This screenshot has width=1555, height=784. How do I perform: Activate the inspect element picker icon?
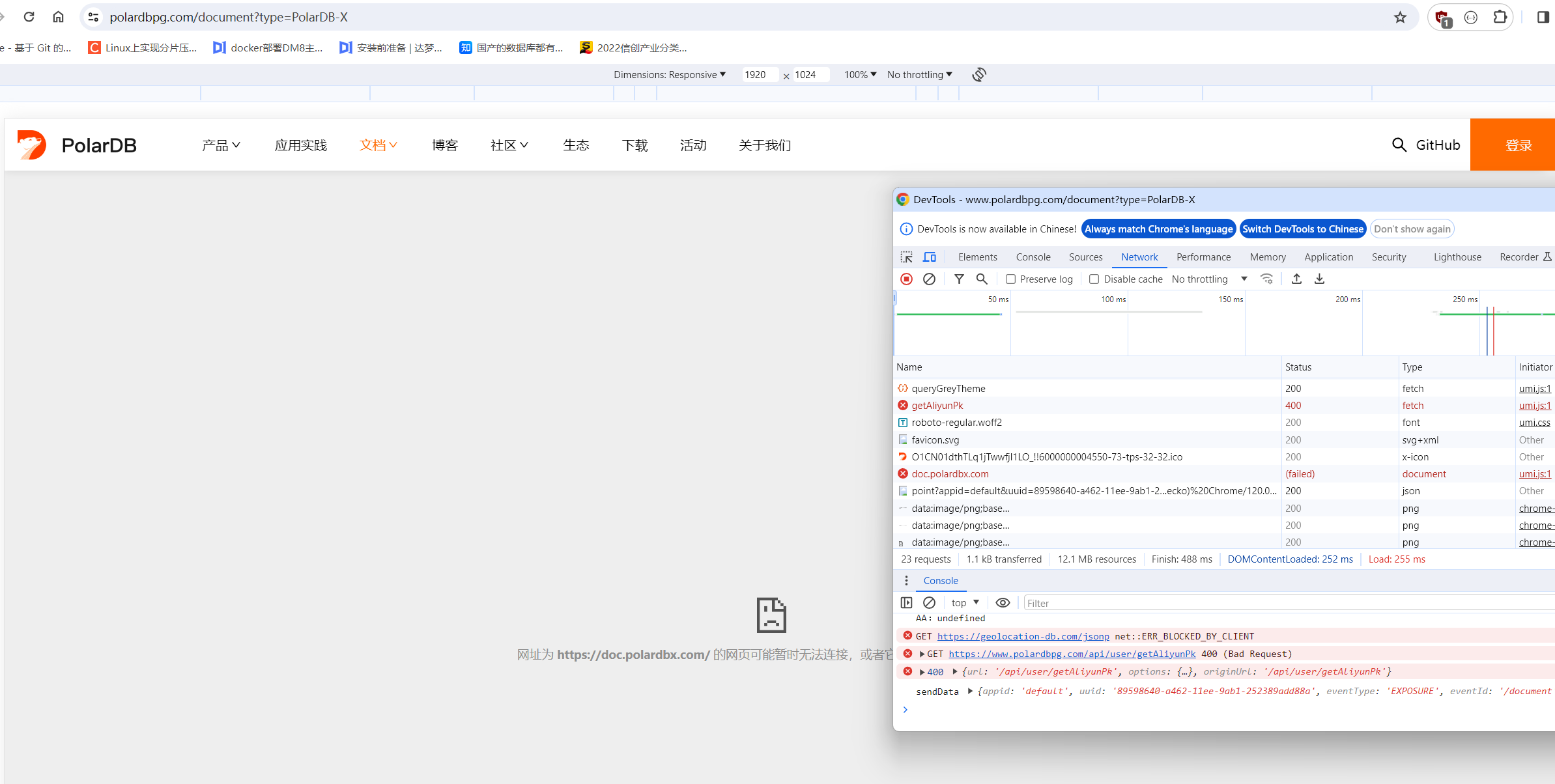pos(906,257)
